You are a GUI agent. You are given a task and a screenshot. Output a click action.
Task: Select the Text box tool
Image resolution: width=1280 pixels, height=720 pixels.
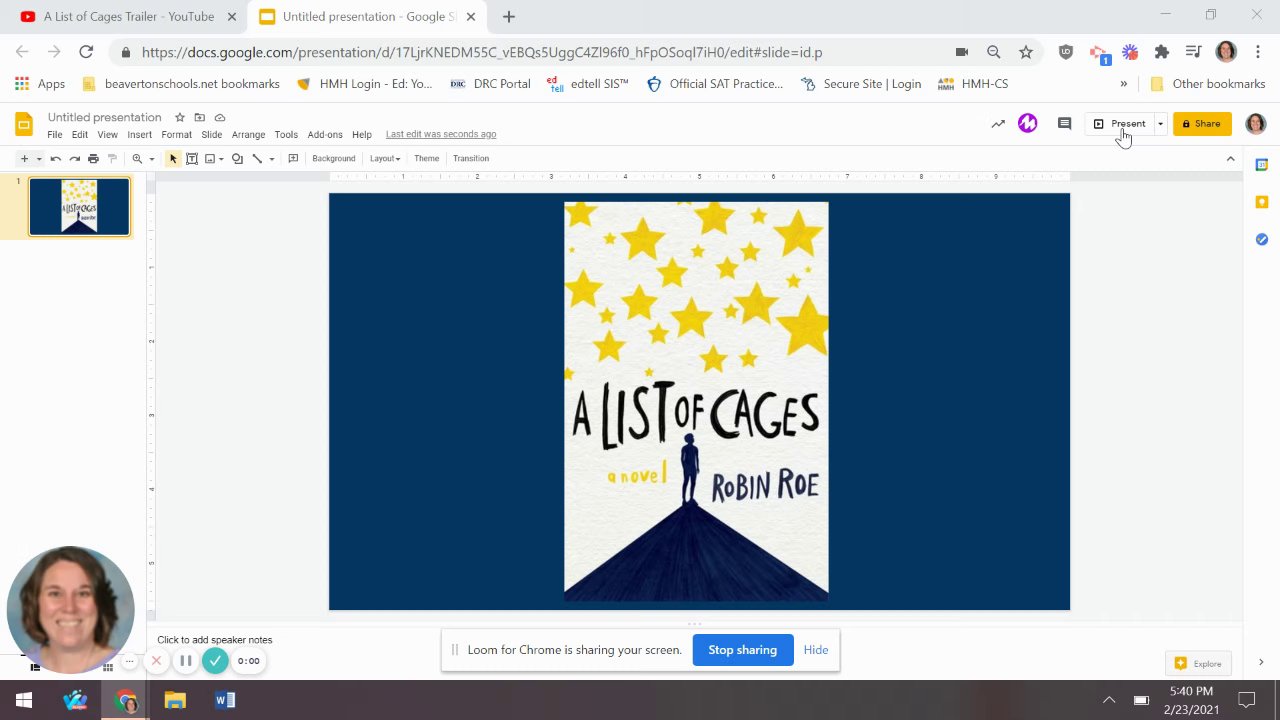(x=192, y=158)
